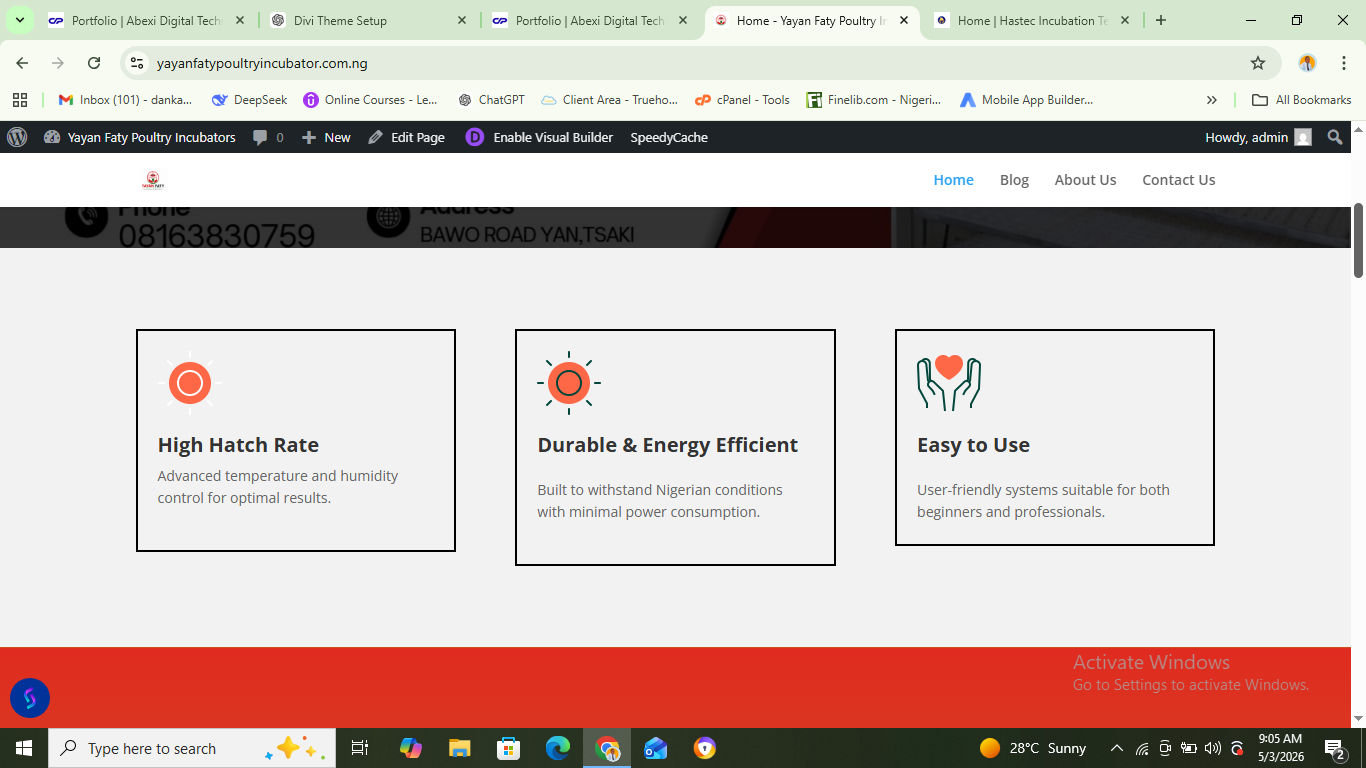
Task: Open the Chrome apps grid icon
Action: point(20,100)
